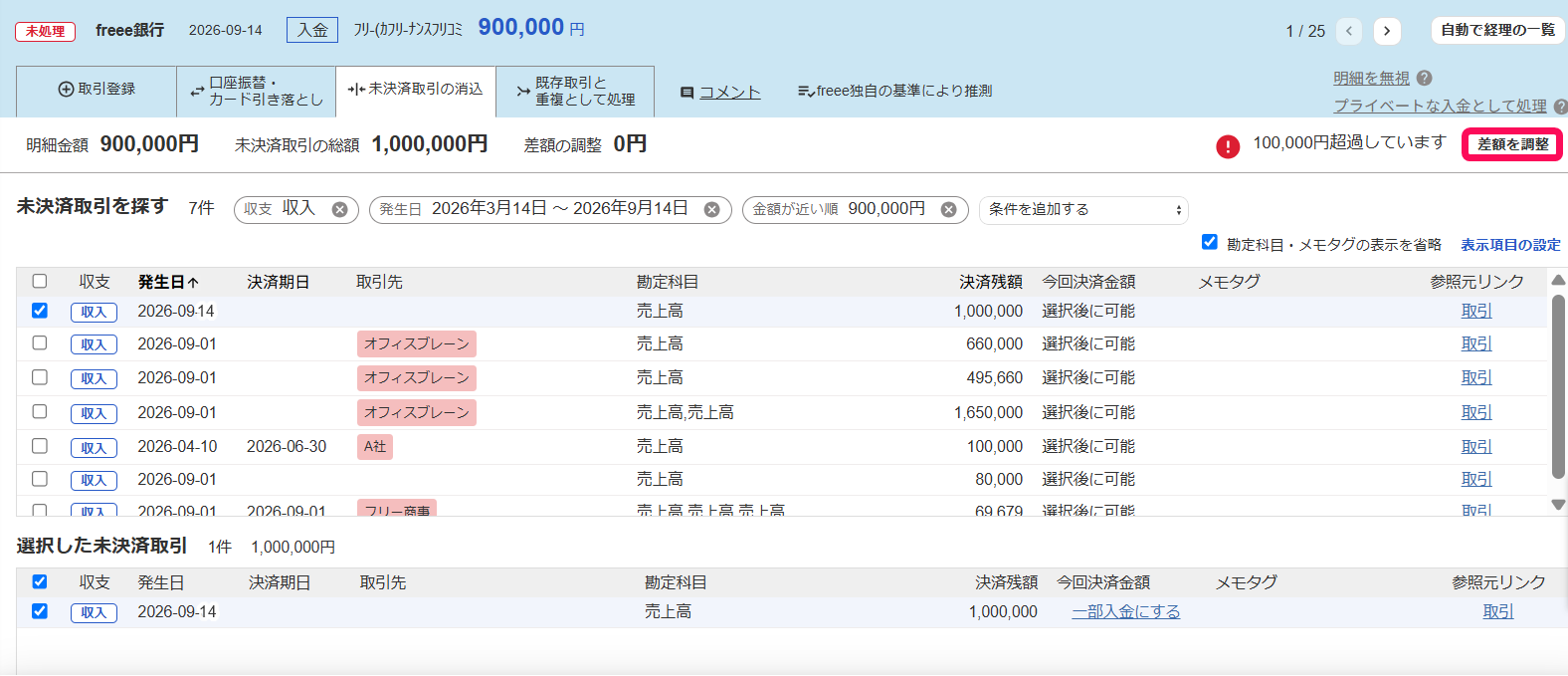Toggle header checkbox in 選択した未決済取引 table
The height and width of the screenshot is (676, 1568).
pyautogui.click(x=40, y=581)
